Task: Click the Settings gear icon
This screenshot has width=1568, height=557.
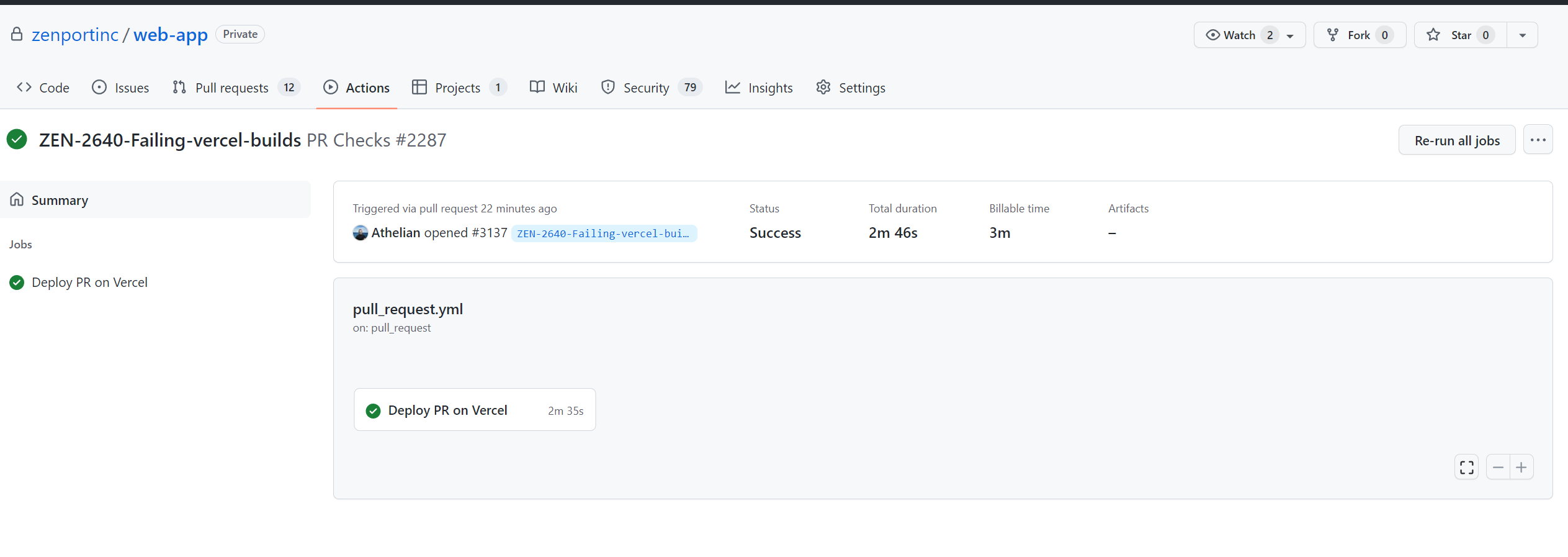Action: click(x=823, y=88)
